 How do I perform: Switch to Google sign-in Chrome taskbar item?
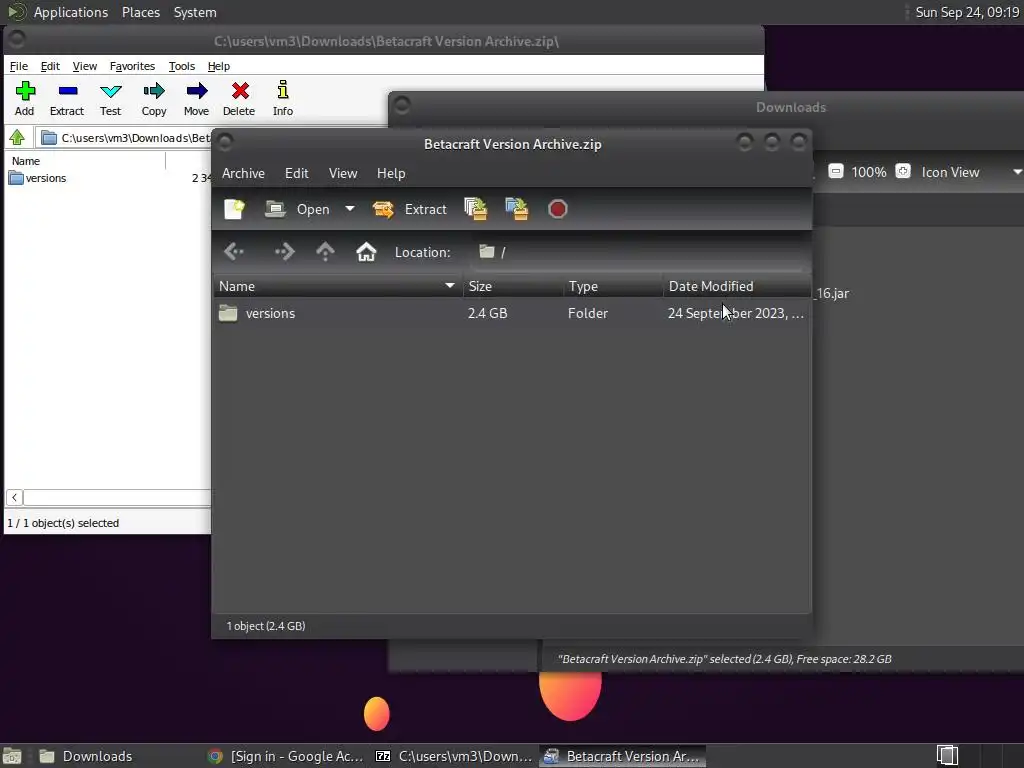pyautogui.click(x=285, y=756)
